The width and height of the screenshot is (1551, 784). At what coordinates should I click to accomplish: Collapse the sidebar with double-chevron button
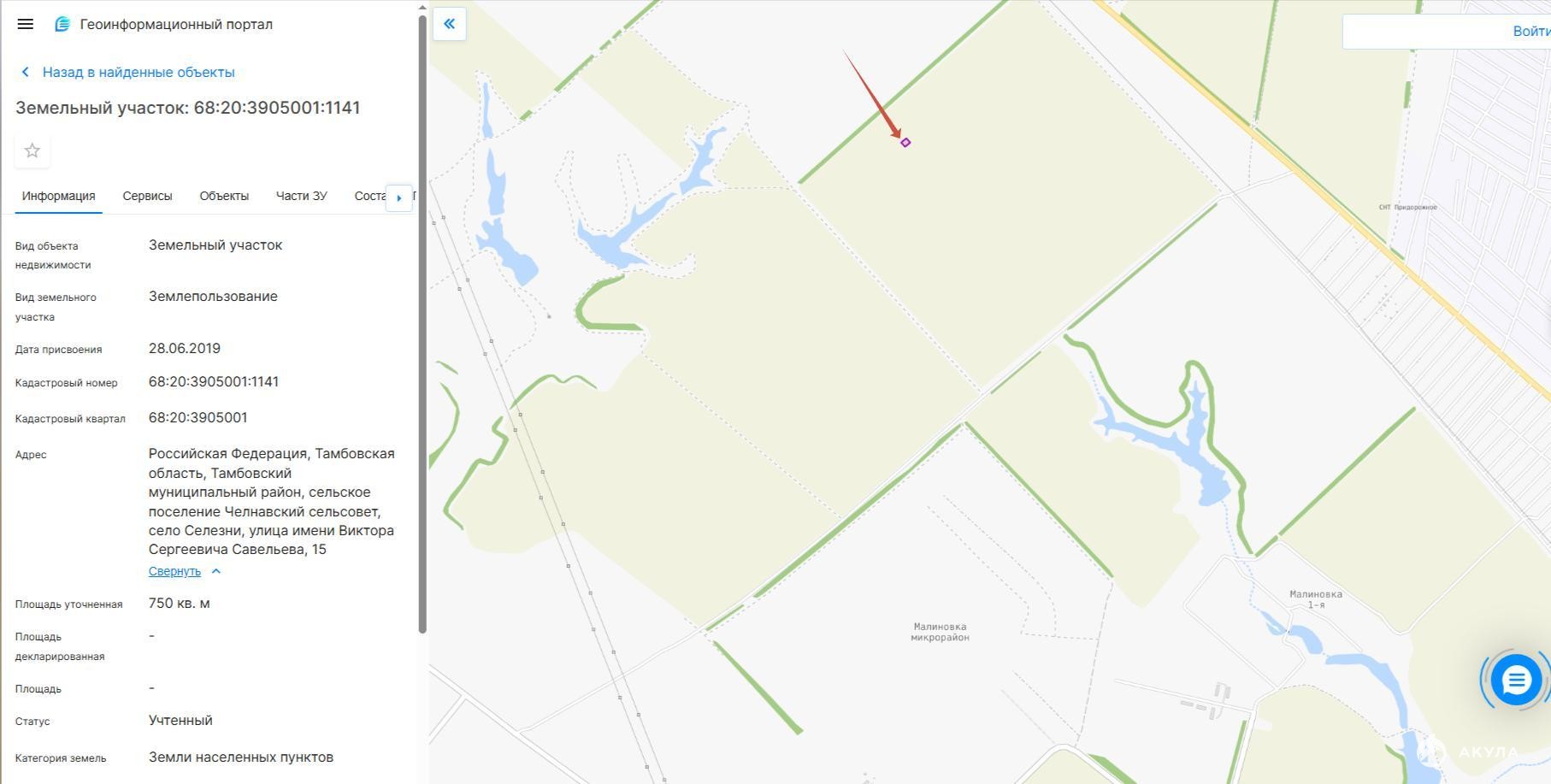click(449, 24)
